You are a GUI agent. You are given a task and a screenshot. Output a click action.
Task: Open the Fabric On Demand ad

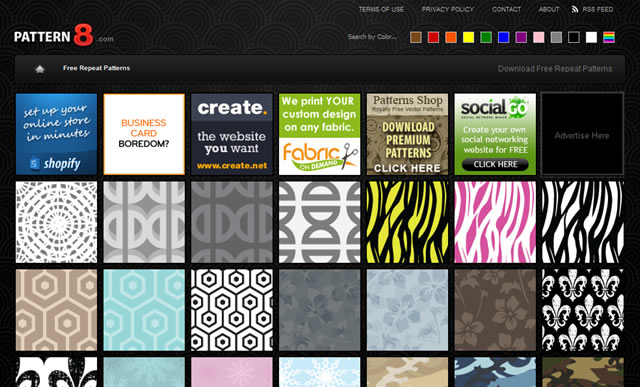click(320, 134)
